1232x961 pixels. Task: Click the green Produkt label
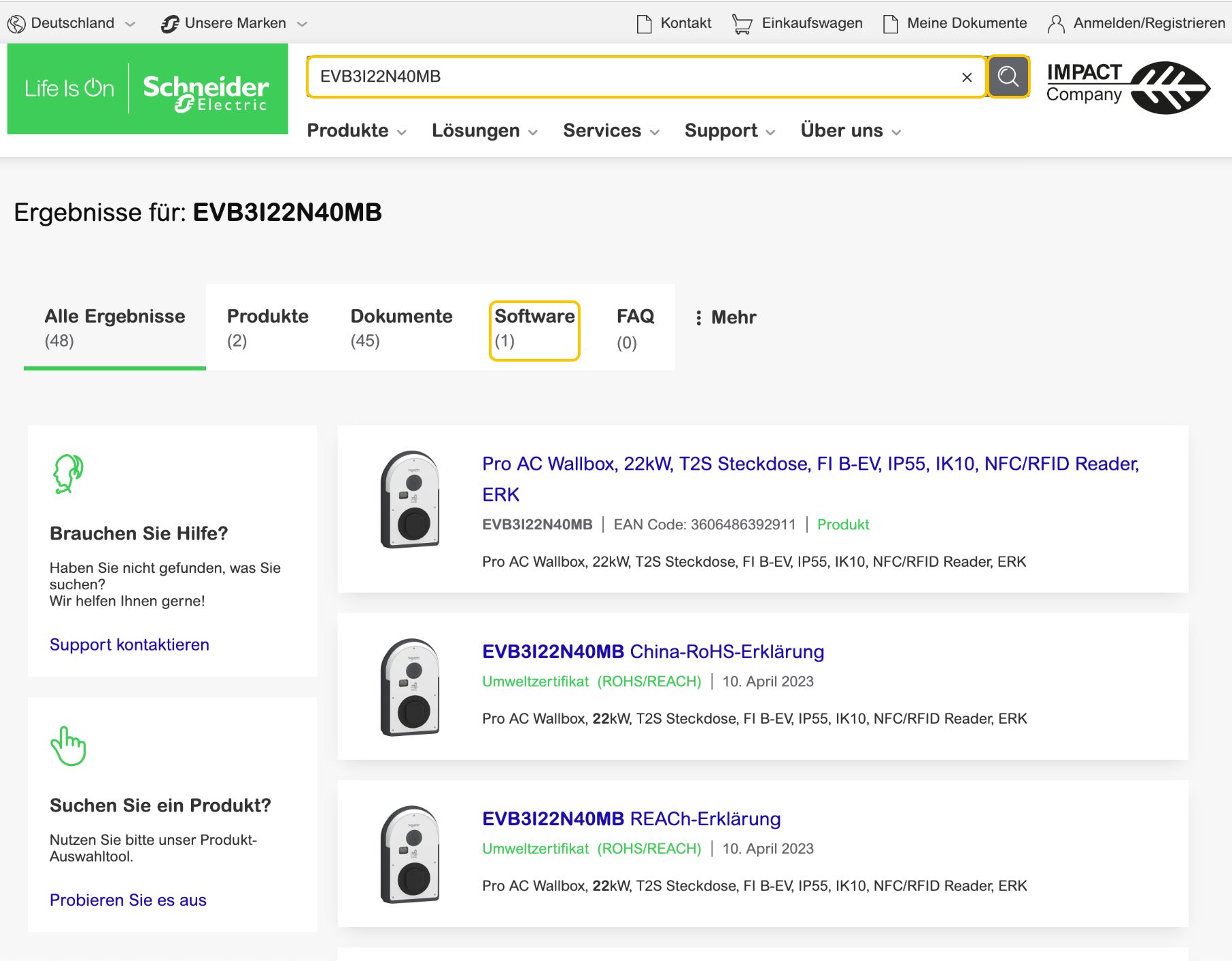point(843,525)
